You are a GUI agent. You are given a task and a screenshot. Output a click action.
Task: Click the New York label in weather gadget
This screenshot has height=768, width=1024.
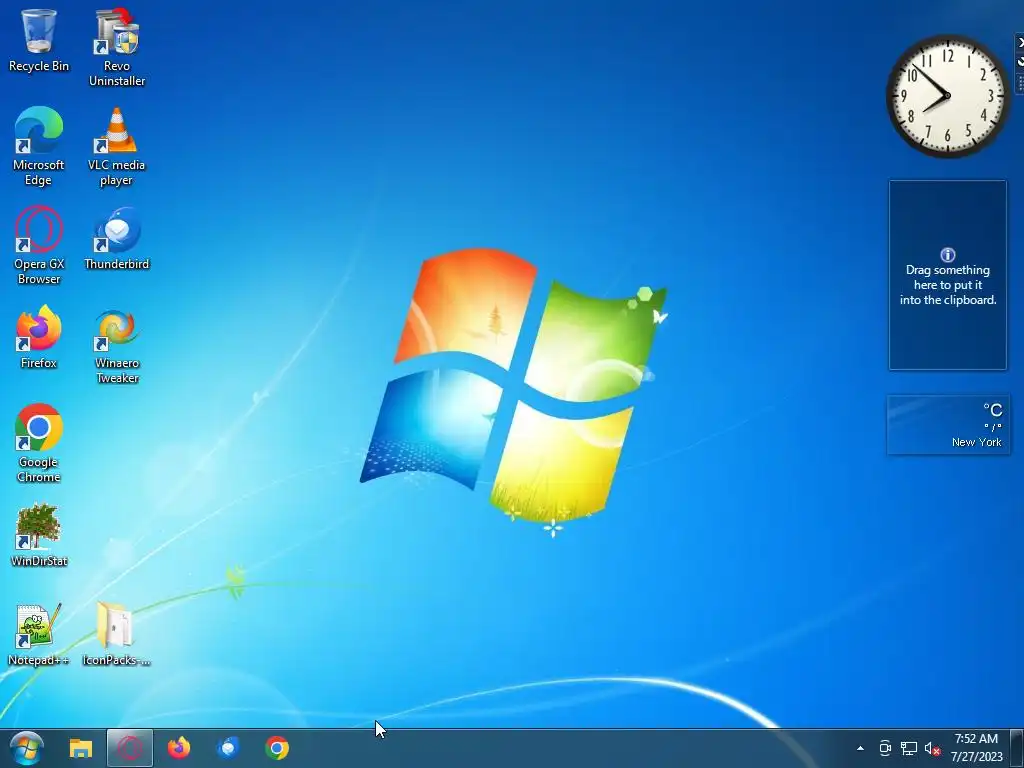pyautogui.click(x=976, y=442)
